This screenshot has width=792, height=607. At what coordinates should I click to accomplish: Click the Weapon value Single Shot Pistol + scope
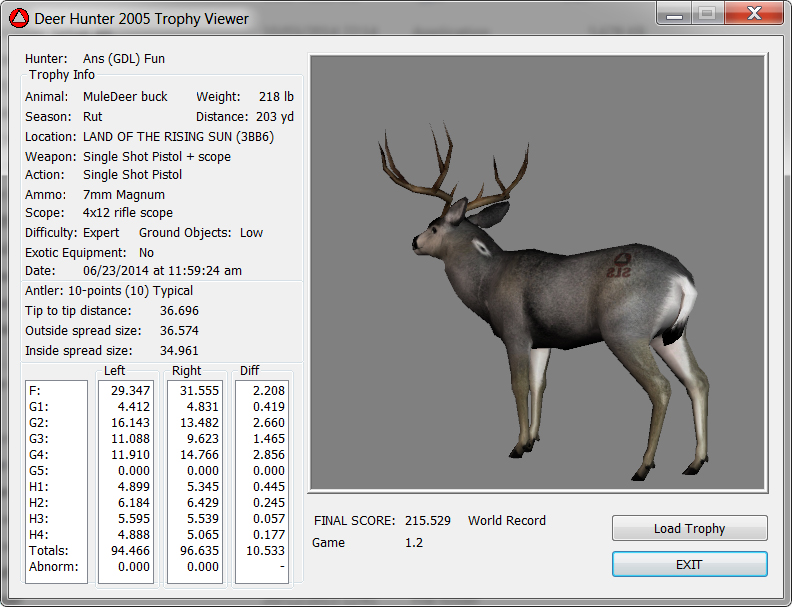[x=157, y=157]
